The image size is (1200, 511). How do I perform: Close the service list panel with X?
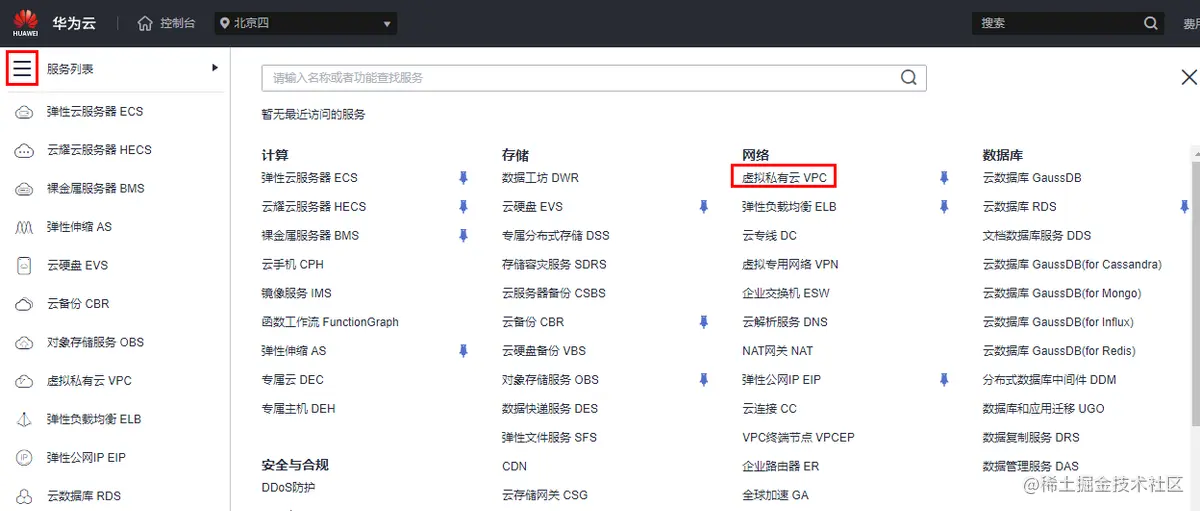click(x=1189, y=77)
